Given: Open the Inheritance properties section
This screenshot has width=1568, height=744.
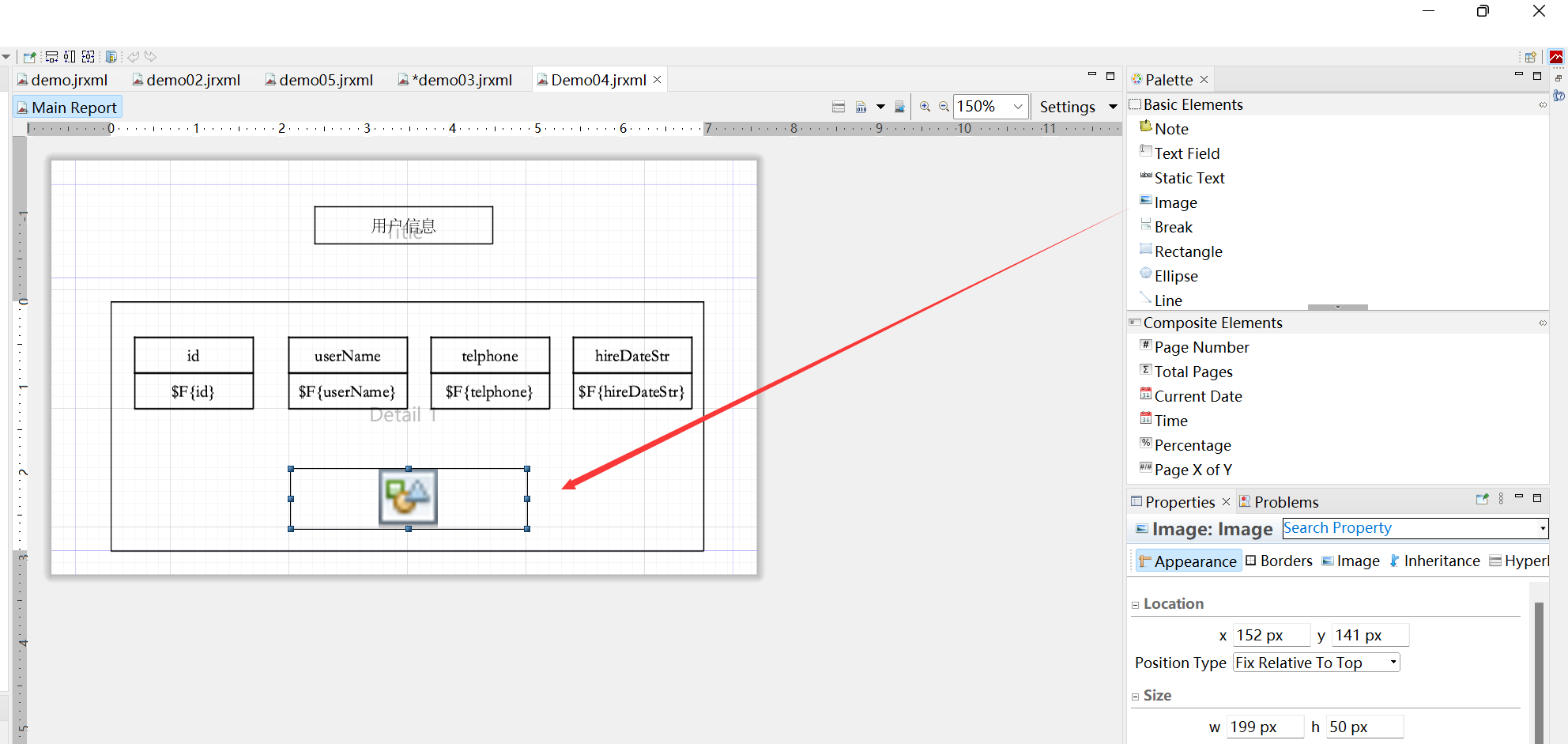Looking at the screenshot, I should pyautogui.click(x=1441, y=561).
